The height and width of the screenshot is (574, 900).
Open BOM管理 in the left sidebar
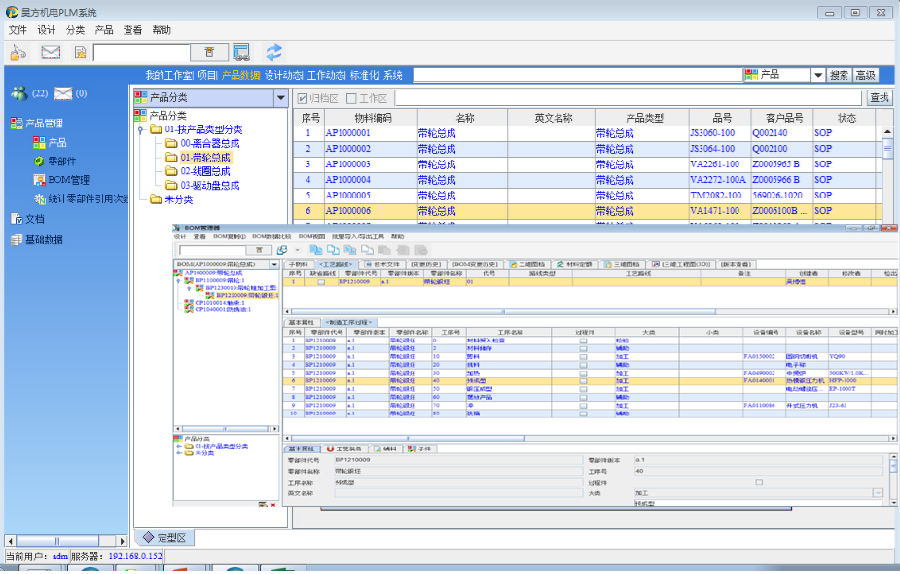[x=68, y=180]
